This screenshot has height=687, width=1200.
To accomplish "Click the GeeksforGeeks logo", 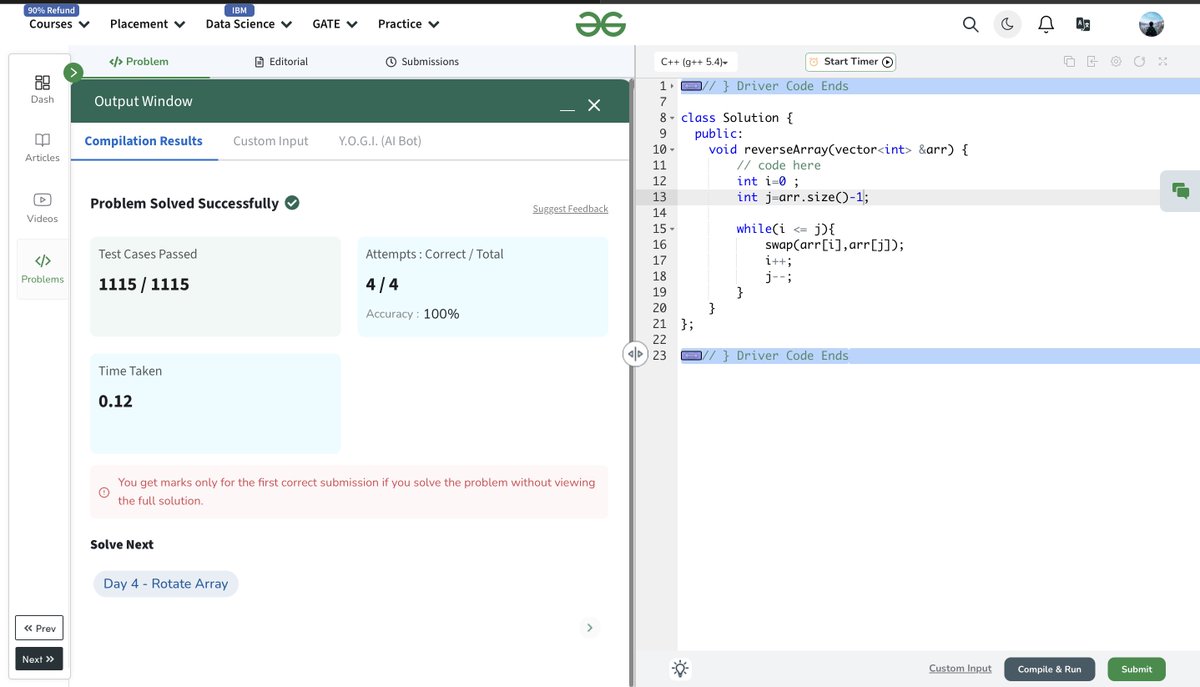I will (x=600, y=24).
